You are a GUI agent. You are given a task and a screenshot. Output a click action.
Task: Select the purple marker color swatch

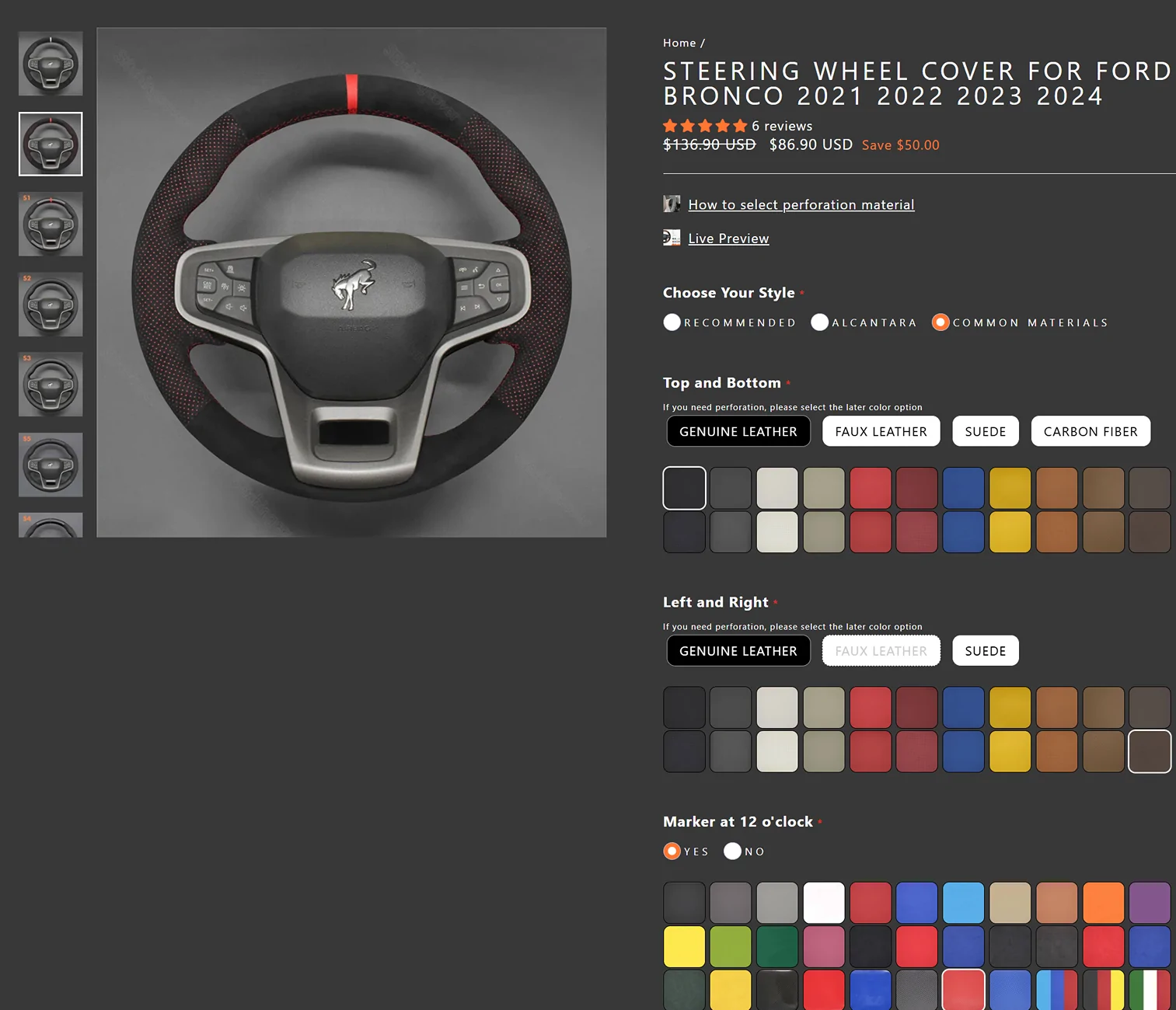click(x=1150, y=903)
